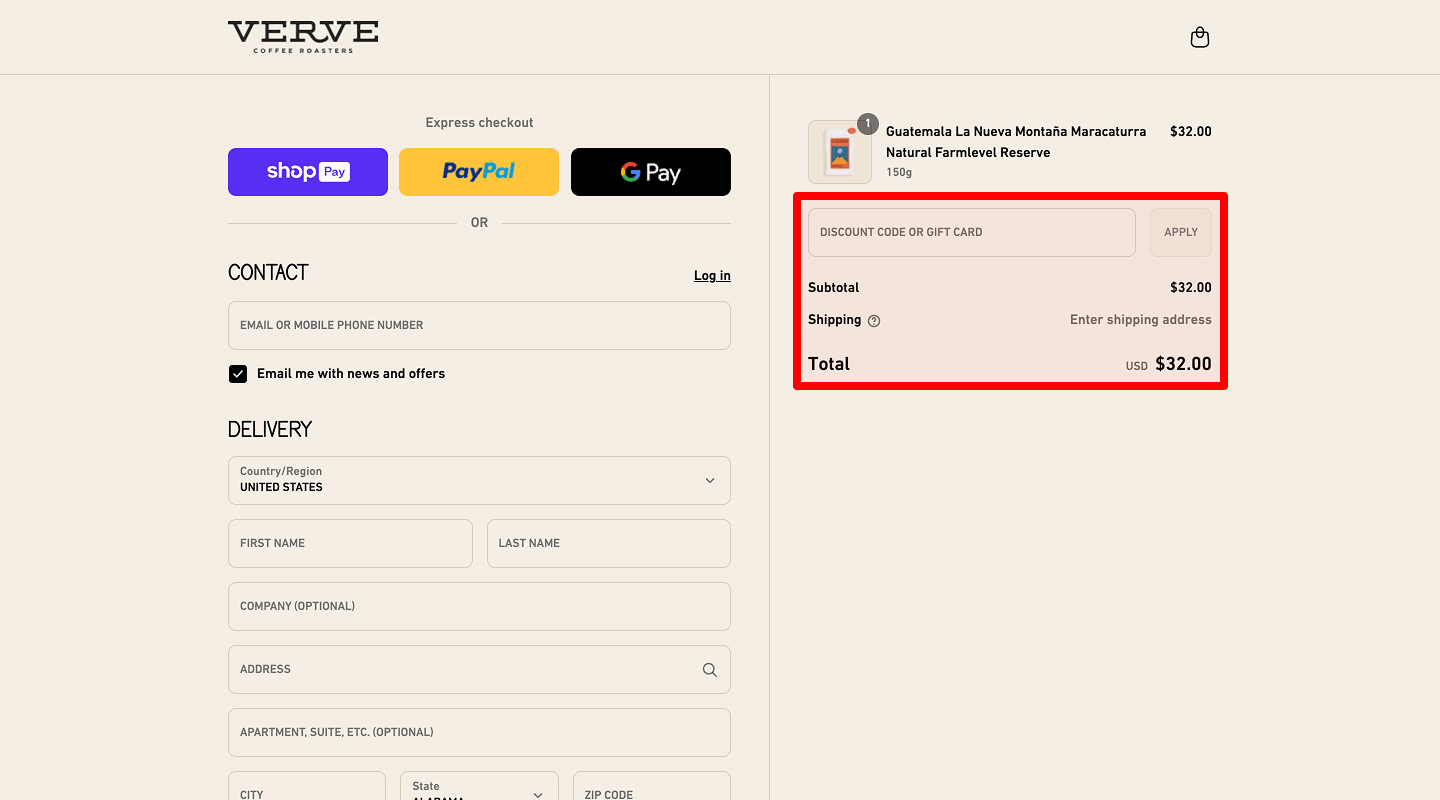Pay with Google Pay express checkout

651,172
